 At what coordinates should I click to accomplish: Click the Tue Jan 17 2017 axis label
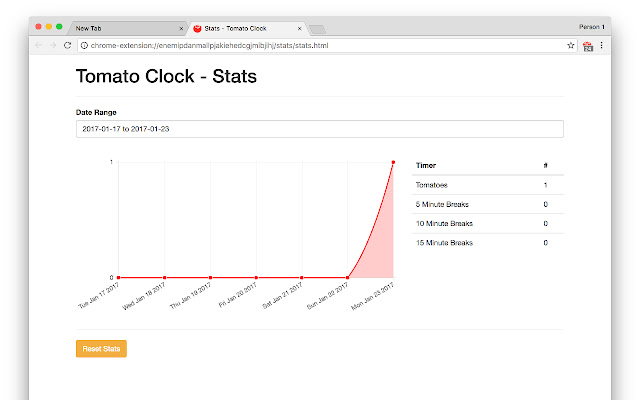point(98,295)
